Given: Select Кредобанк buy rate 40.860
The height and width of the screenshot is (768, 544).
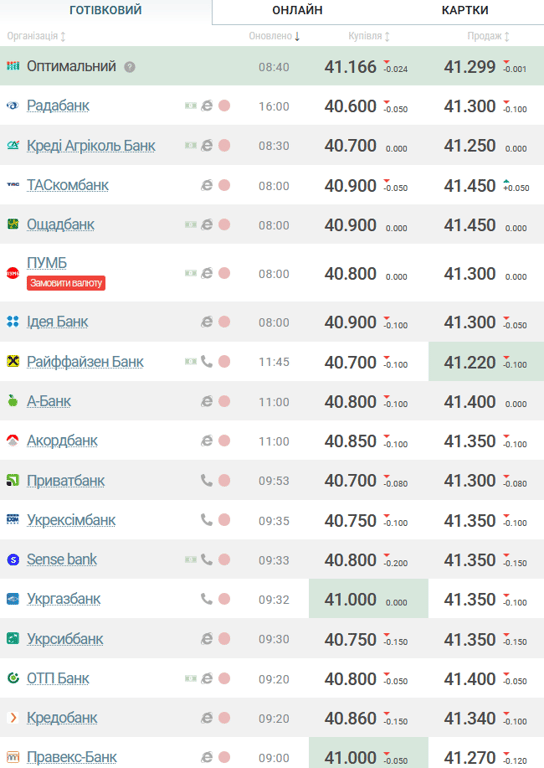Looking at the screenshot, I should point(350,719).
